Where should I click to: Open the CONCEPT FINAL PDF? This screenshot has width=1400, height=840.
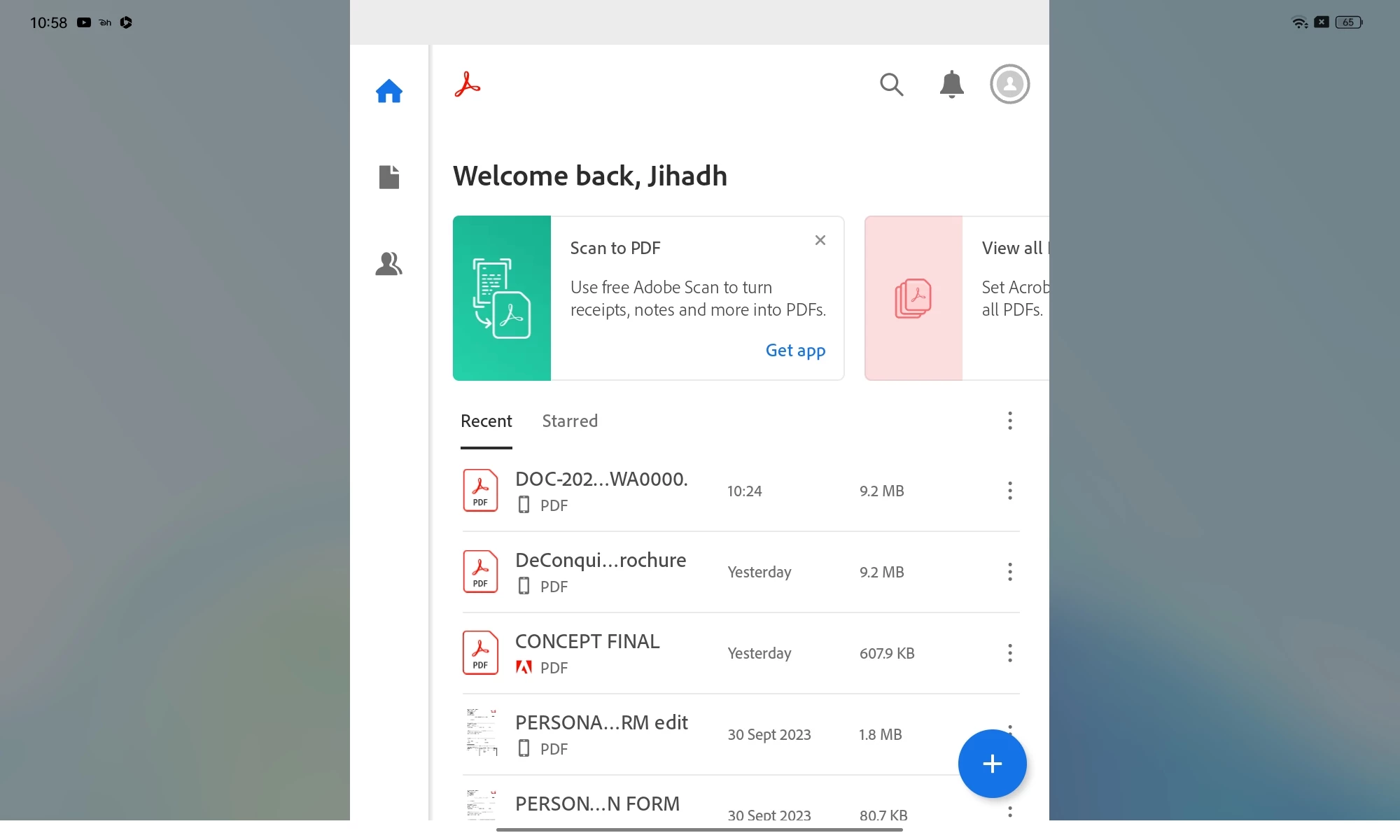click(587, 642)
